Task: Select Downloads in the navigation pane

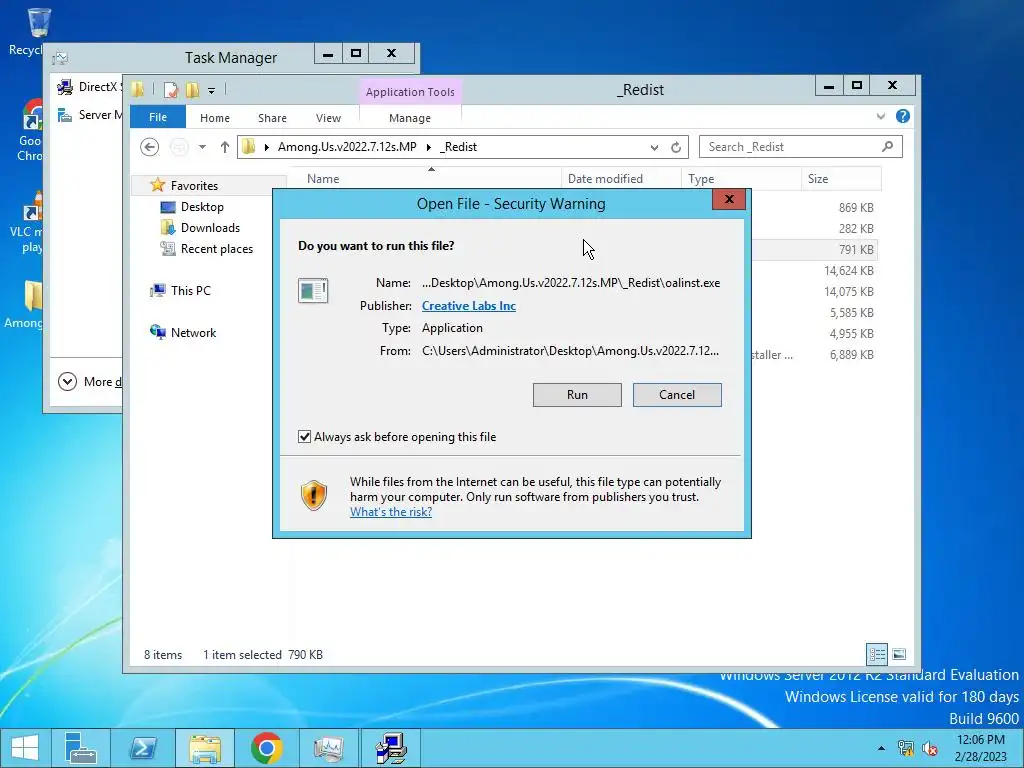Action: [210, 227]
